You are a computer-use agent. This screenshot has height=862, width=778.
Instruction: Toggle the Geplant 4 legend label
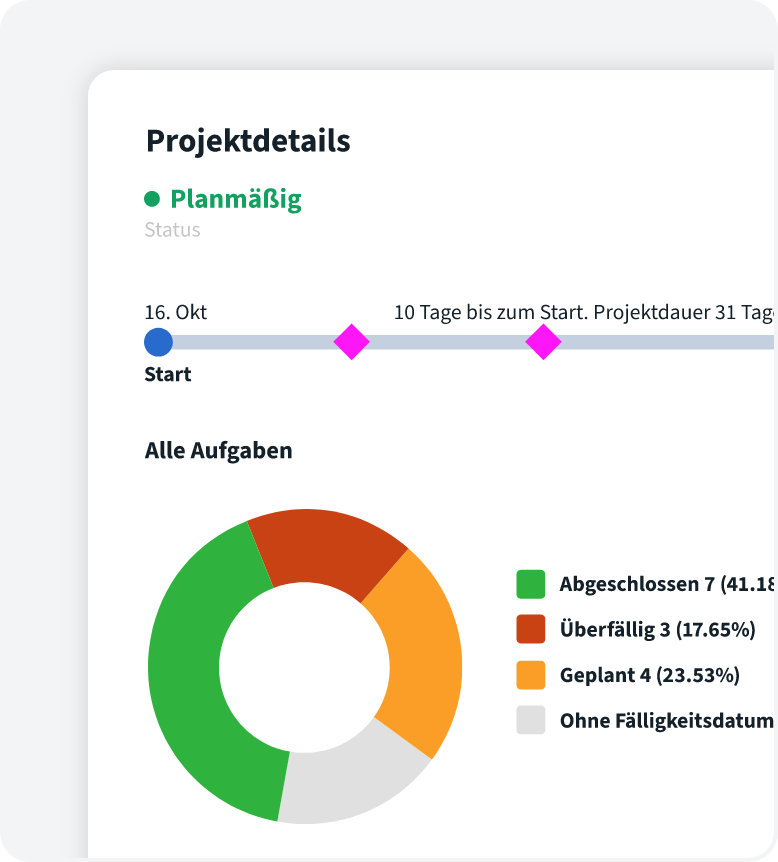click(x=649, y=675)
